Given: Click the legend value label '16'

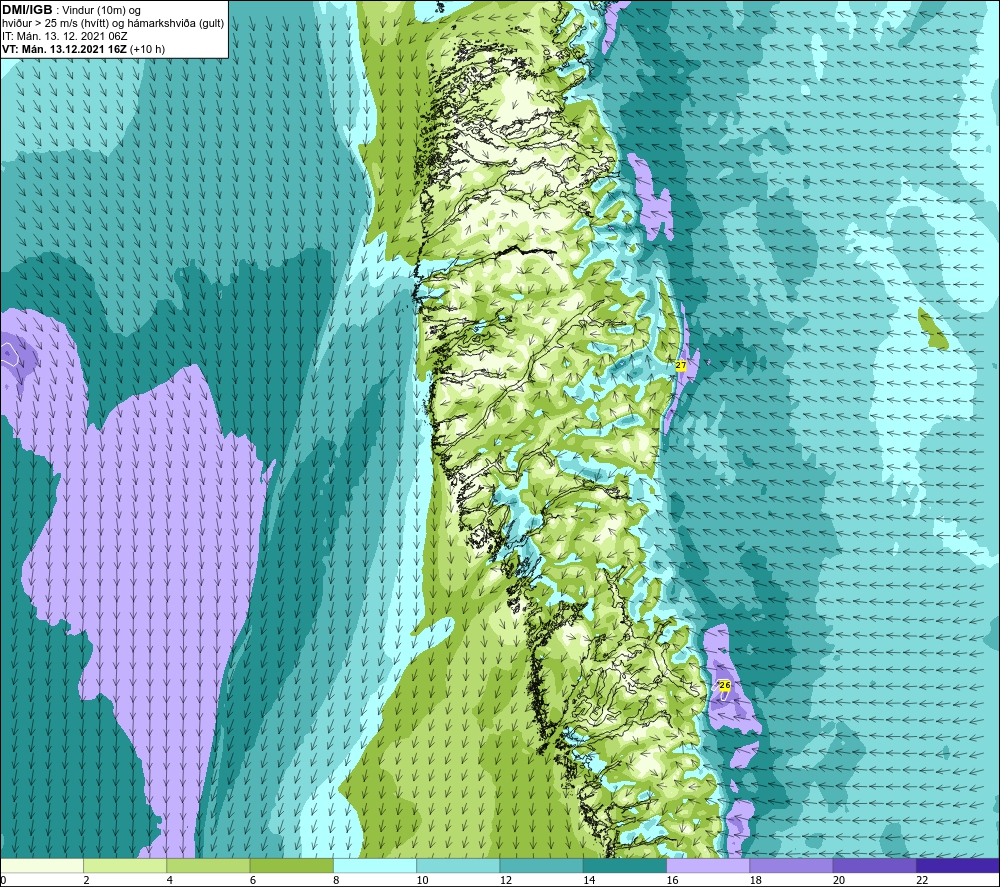Looking at the screenshot, I should [x=672, y=881].
